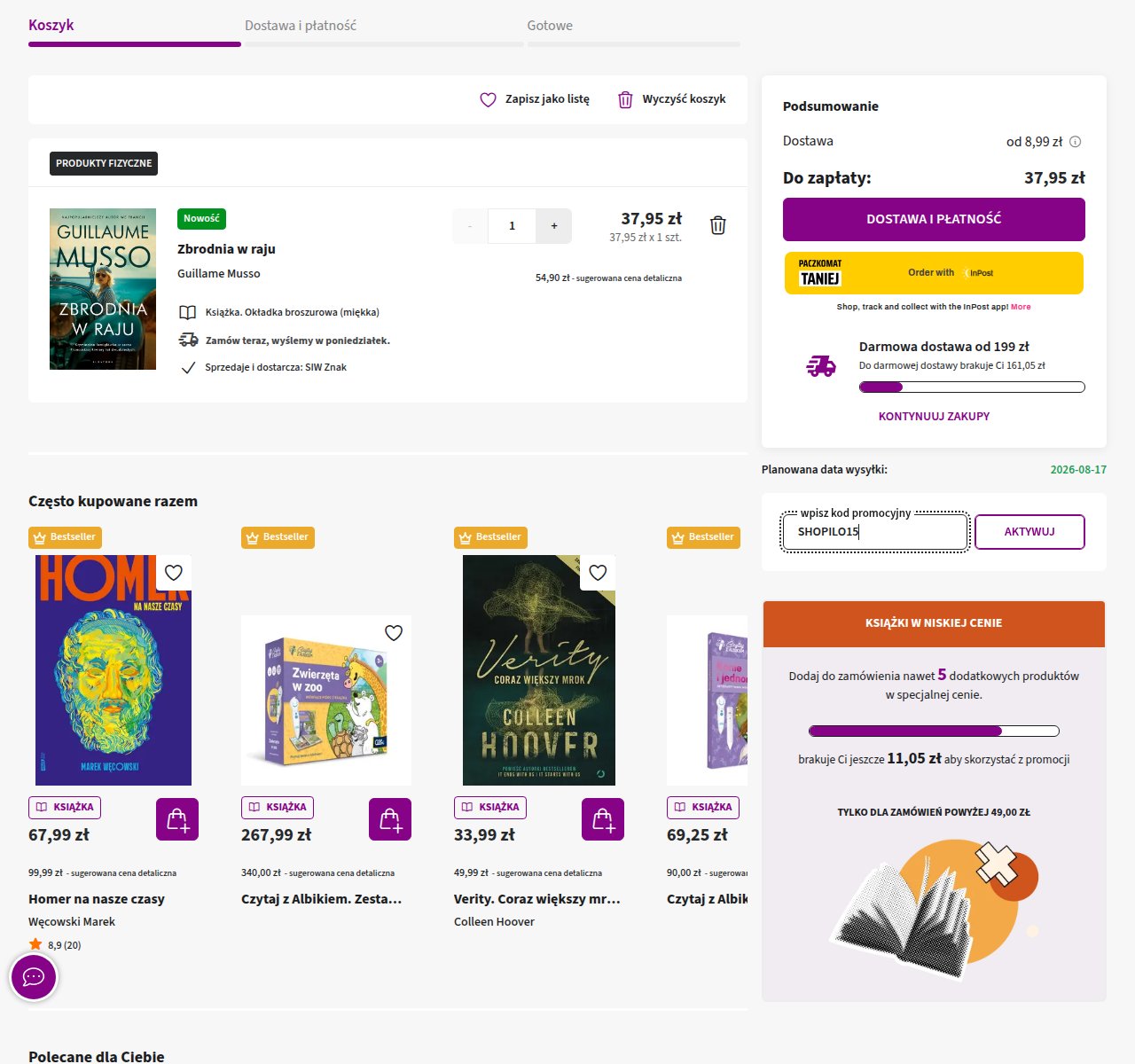Open the More link under InPost banner
This screenshot has width=1135, height=1064.
(x=1021, y=307)
